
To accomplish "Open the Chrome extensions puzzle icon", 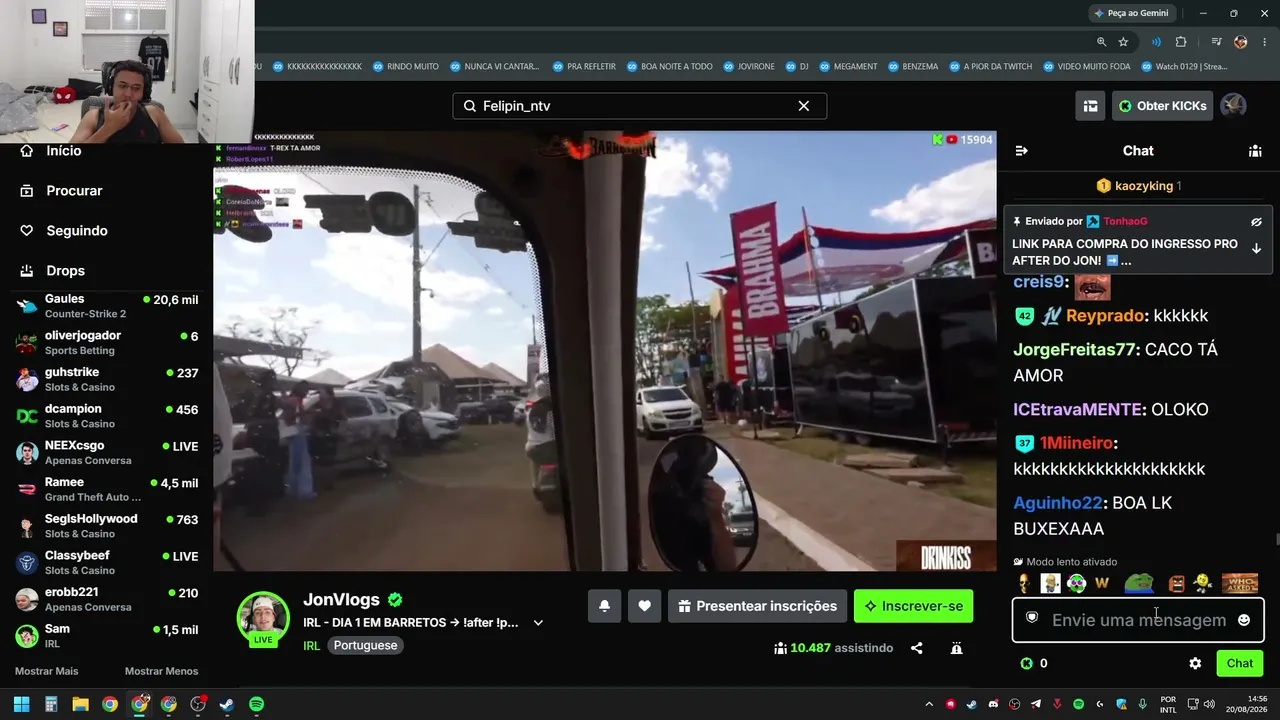I will [1181, 42].
